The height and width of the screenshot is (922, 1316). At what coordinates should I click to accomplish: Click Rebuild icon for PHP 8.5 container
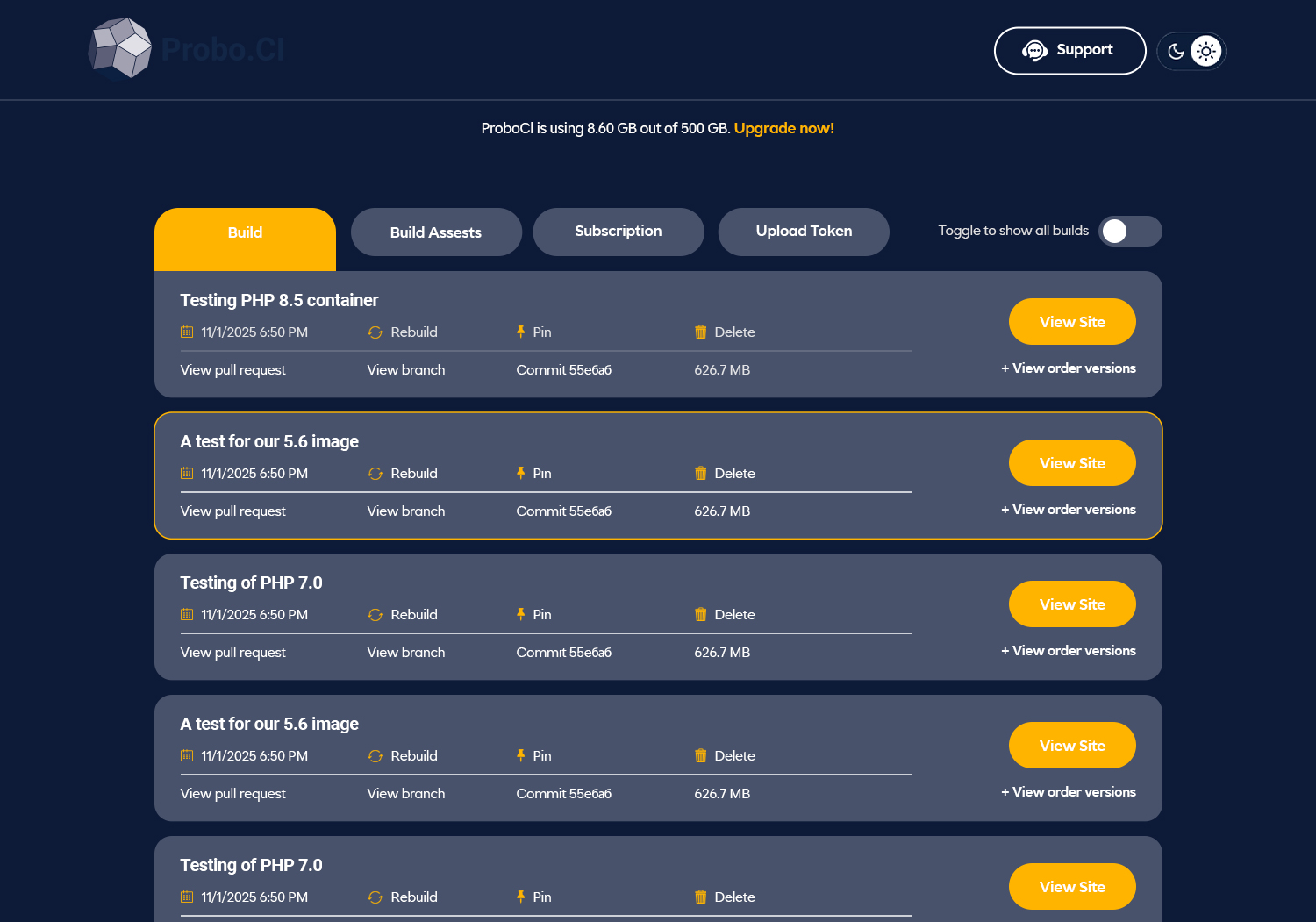[x=375, y=332]
